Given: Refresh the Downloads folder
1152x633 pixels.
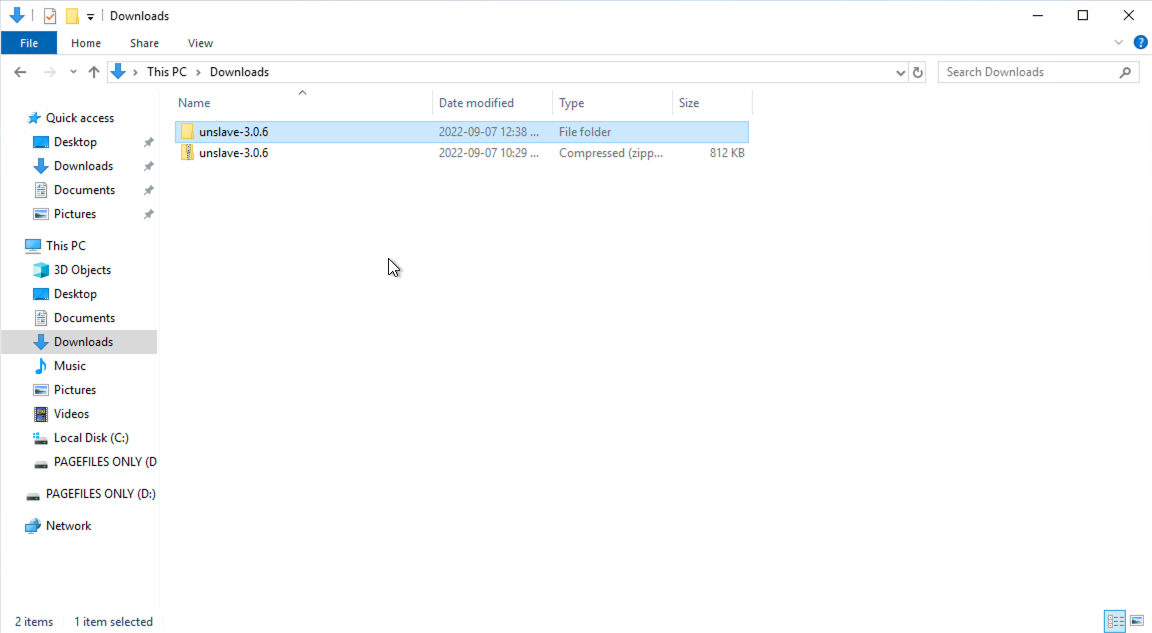Looking at the screenshot, I should tap(918, 73).
